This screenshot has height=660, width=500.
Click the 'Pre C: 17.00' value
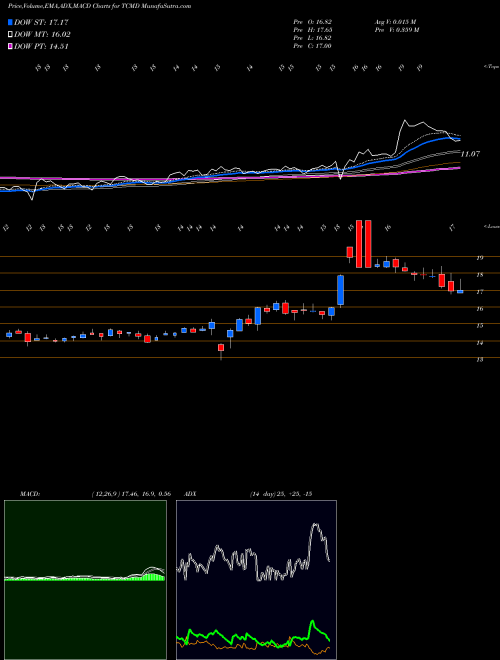point(312,46)
